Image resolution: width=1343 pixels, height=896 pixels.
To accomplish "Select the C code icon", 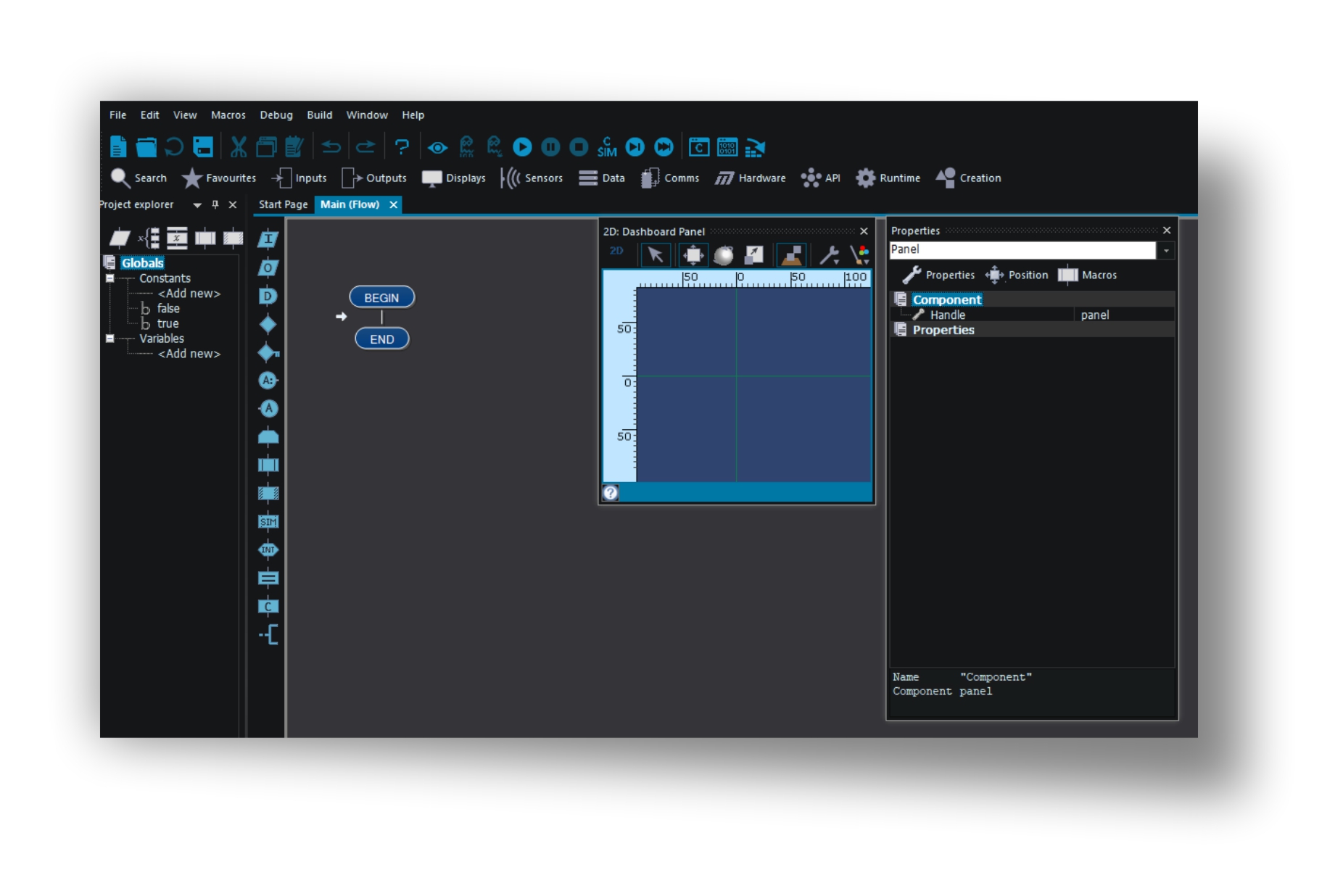I will pos(268,607).
